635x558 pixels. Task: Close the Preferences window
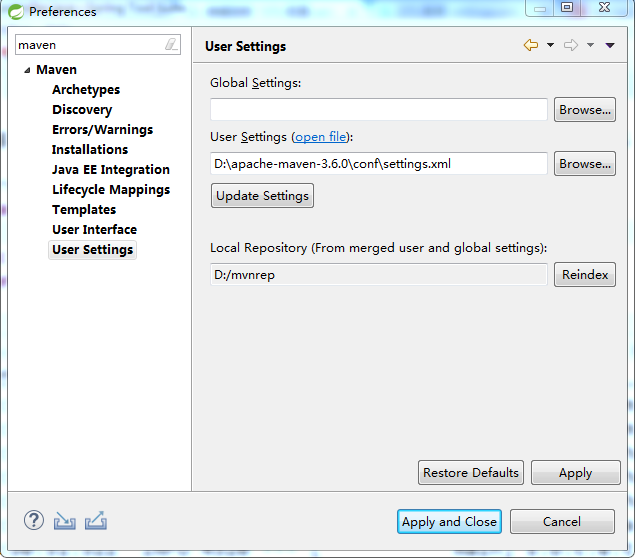coord(604,7)
